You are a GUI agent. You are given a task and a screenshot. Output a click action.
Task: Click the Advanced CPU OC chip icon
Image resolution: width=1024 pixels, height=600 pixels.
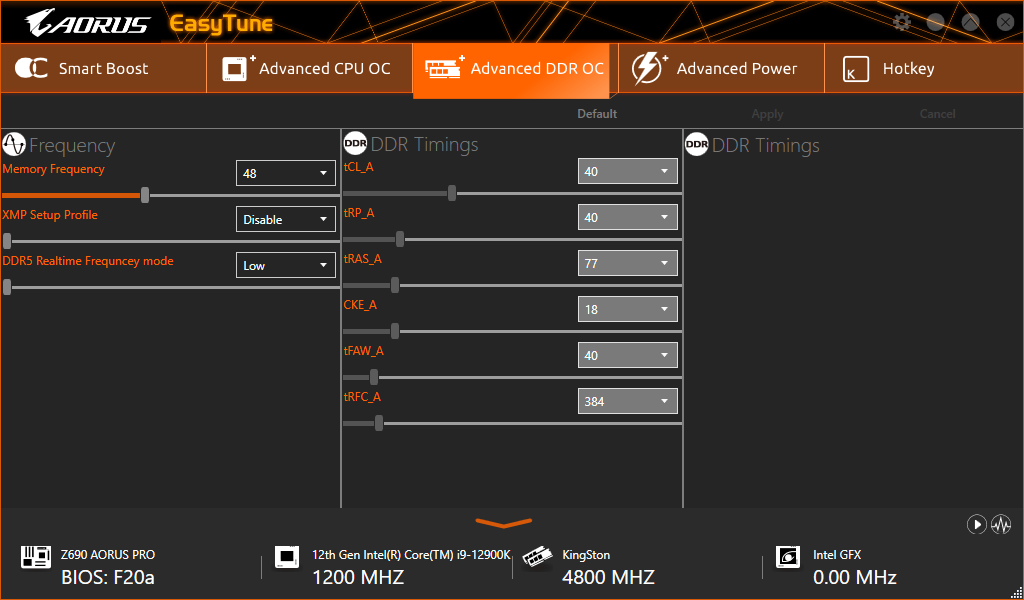pyautogui.click(x=238, y=68)
